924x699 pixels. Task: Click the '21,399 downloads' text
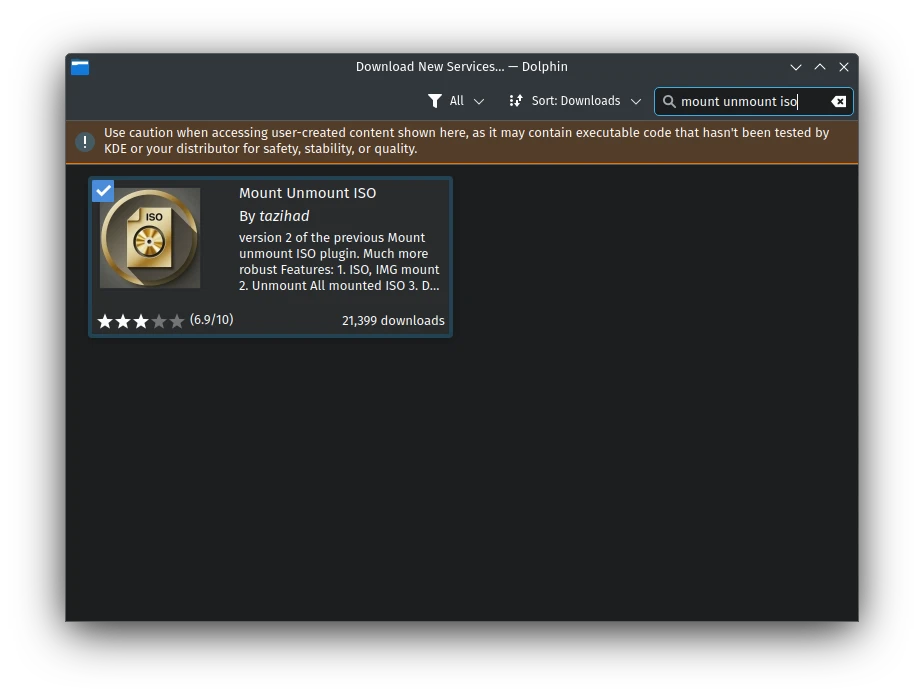[393, 321]
